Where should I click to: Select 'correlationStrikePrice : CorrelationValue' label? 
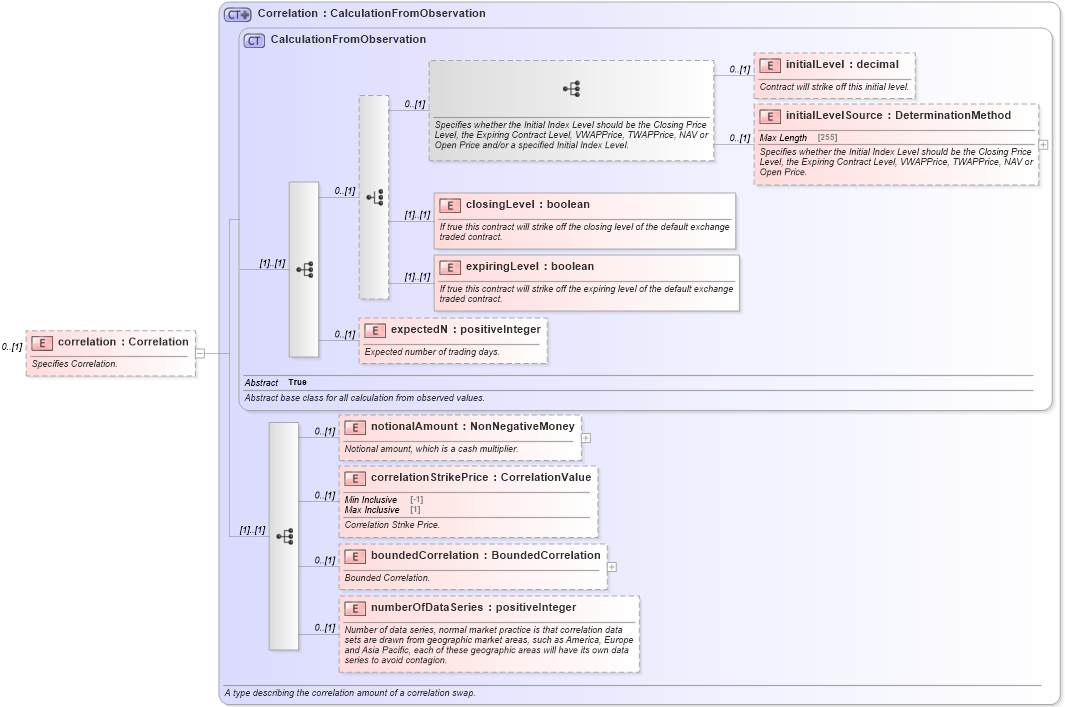click(481, 477)
